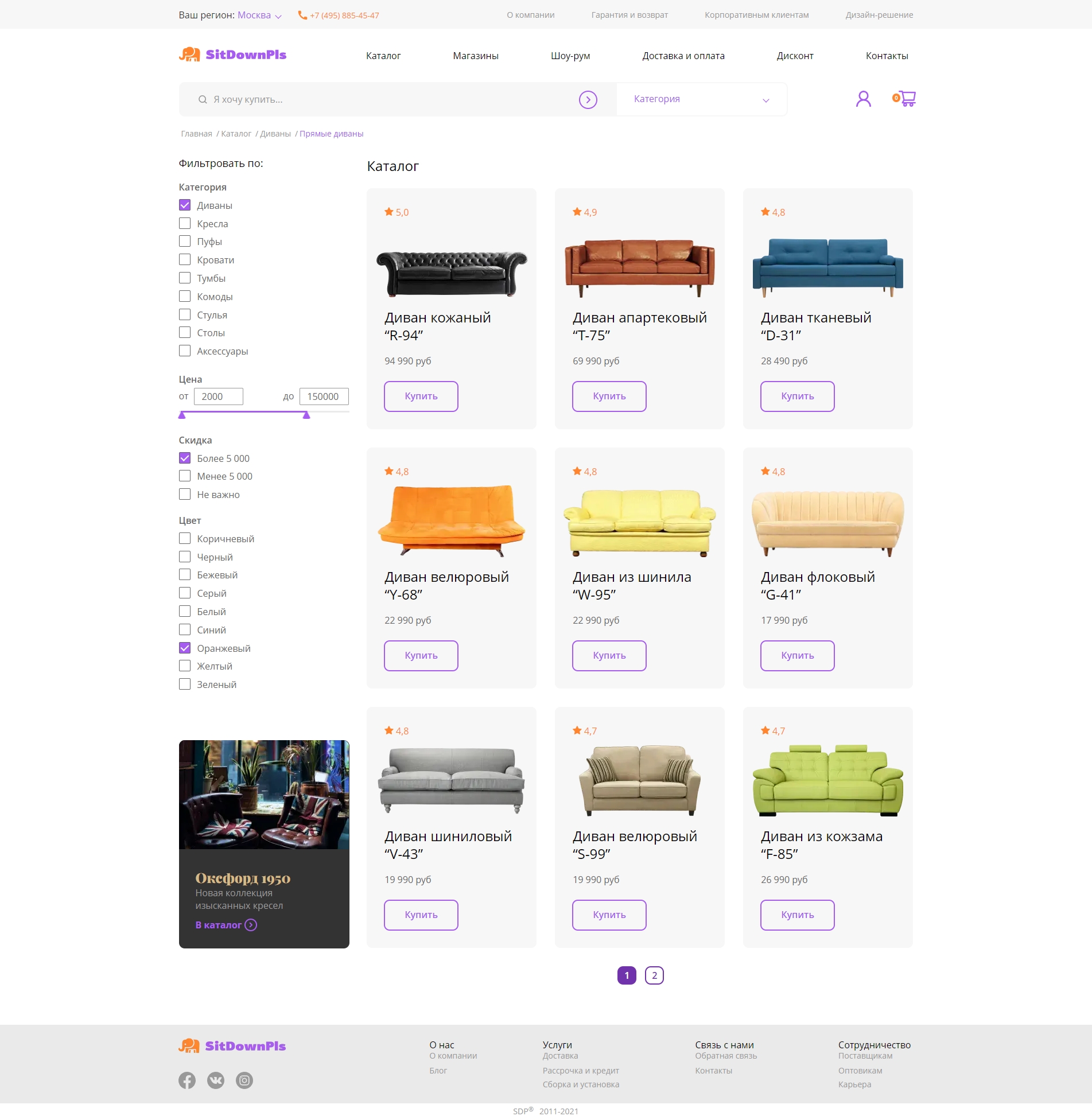Buy Диван кожаный R-94 with Купить
Viewport: 1092px width, 1120px height.
tap(421, 396)
